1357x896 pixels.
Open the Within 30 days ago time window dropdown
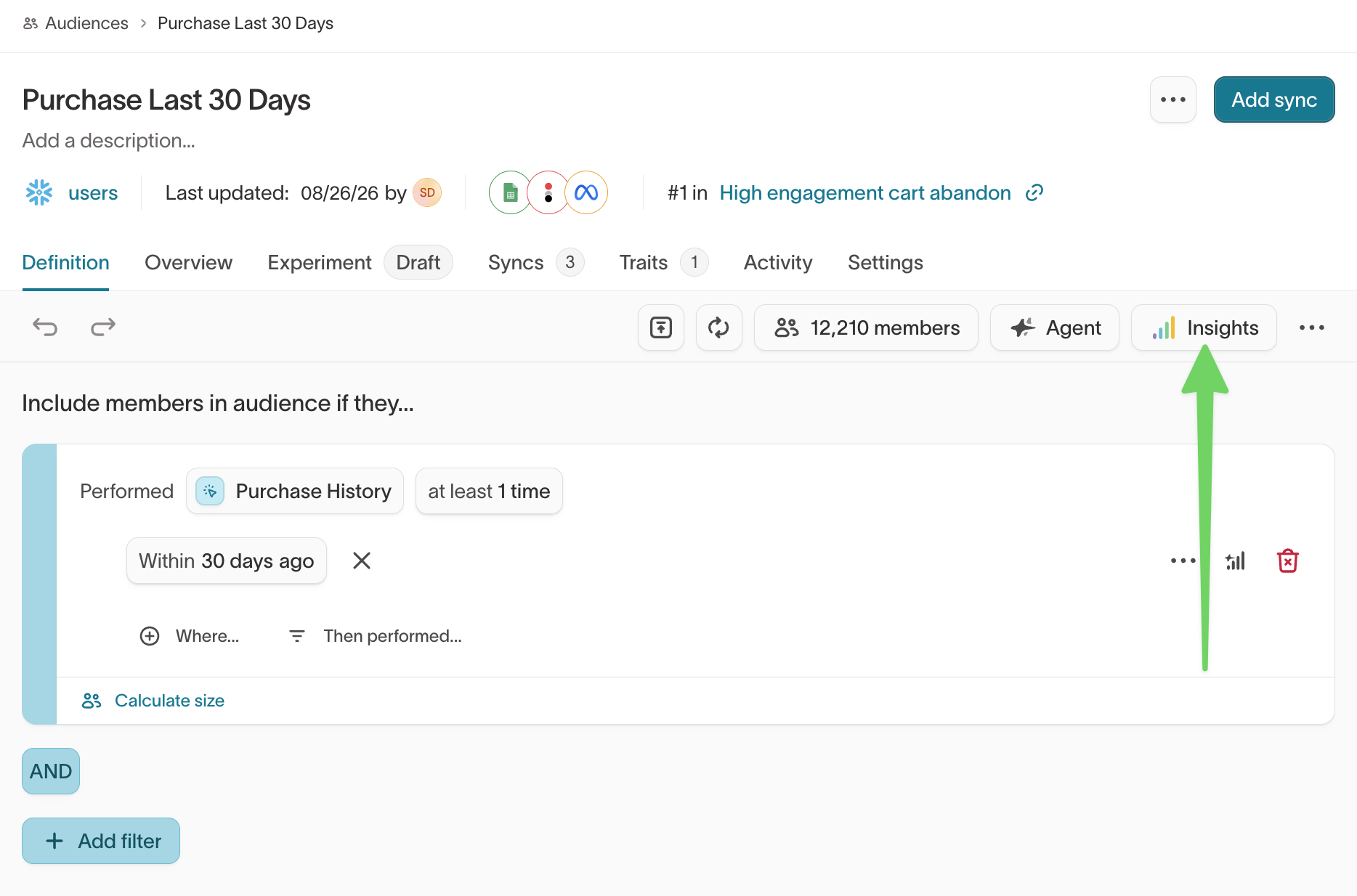(x=227, y=561)
